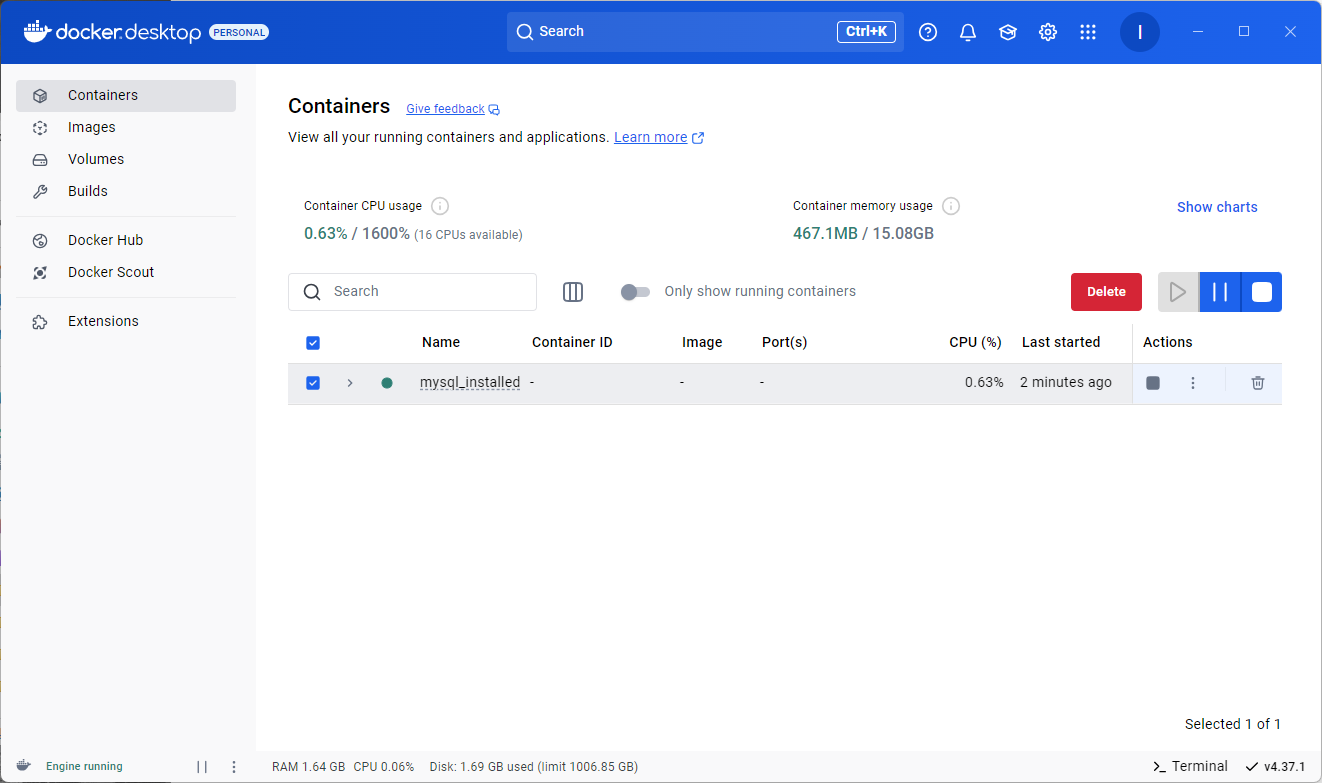Click the Image column header
The height and width of the screenshot is (783, 1322).
(x=702, y=342)
